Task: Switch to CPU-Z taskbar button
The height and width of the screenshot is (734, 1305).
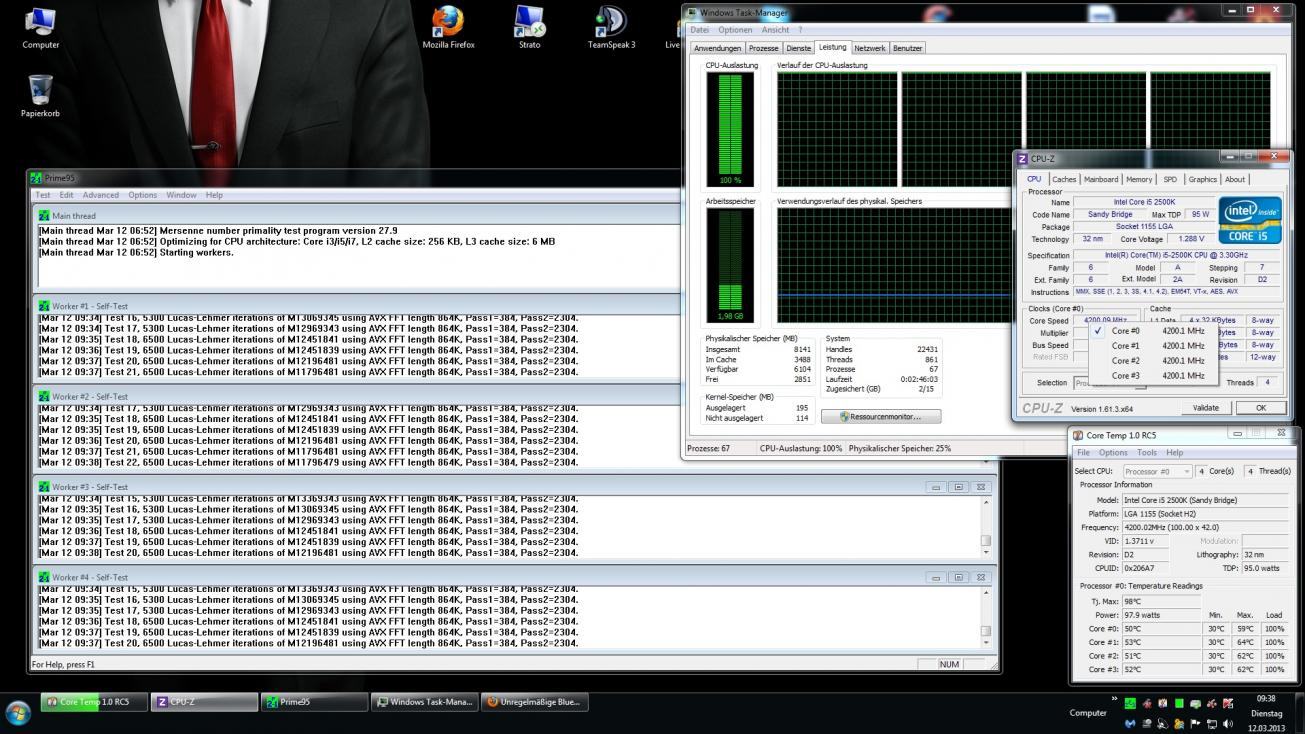Action: click(x=204, y=702)
